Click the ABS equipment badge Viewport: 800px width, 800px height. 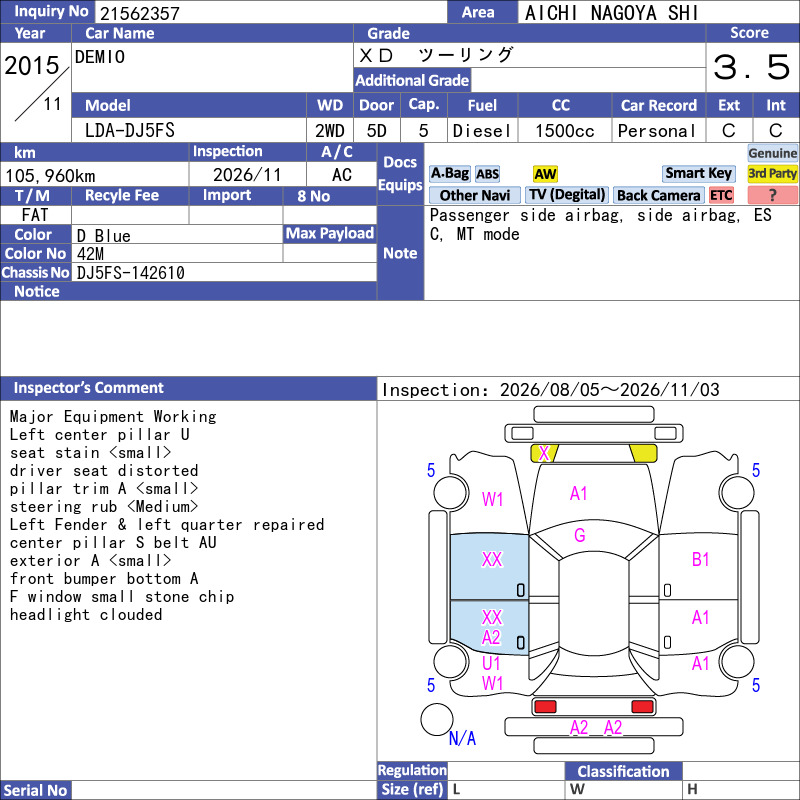[x=487, y=174]
